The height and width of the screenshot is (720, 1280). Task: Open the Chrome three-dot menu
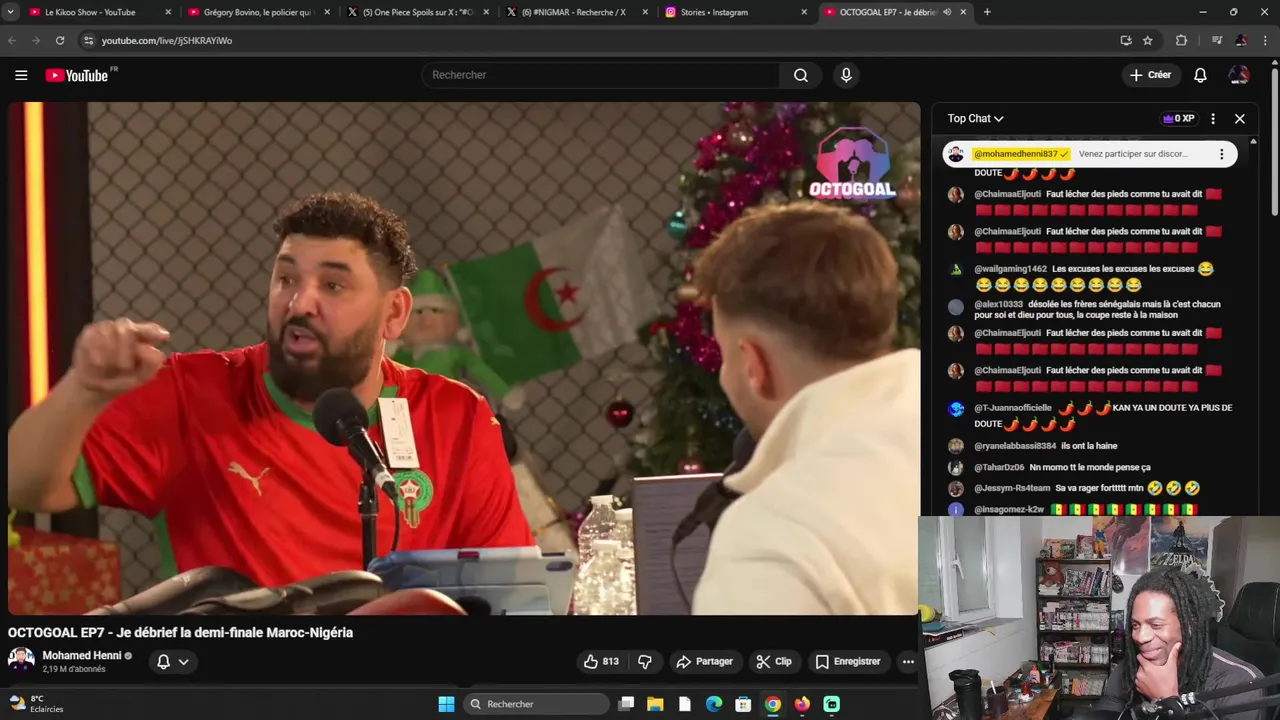pyautogui.click(x=1266, y=40)
